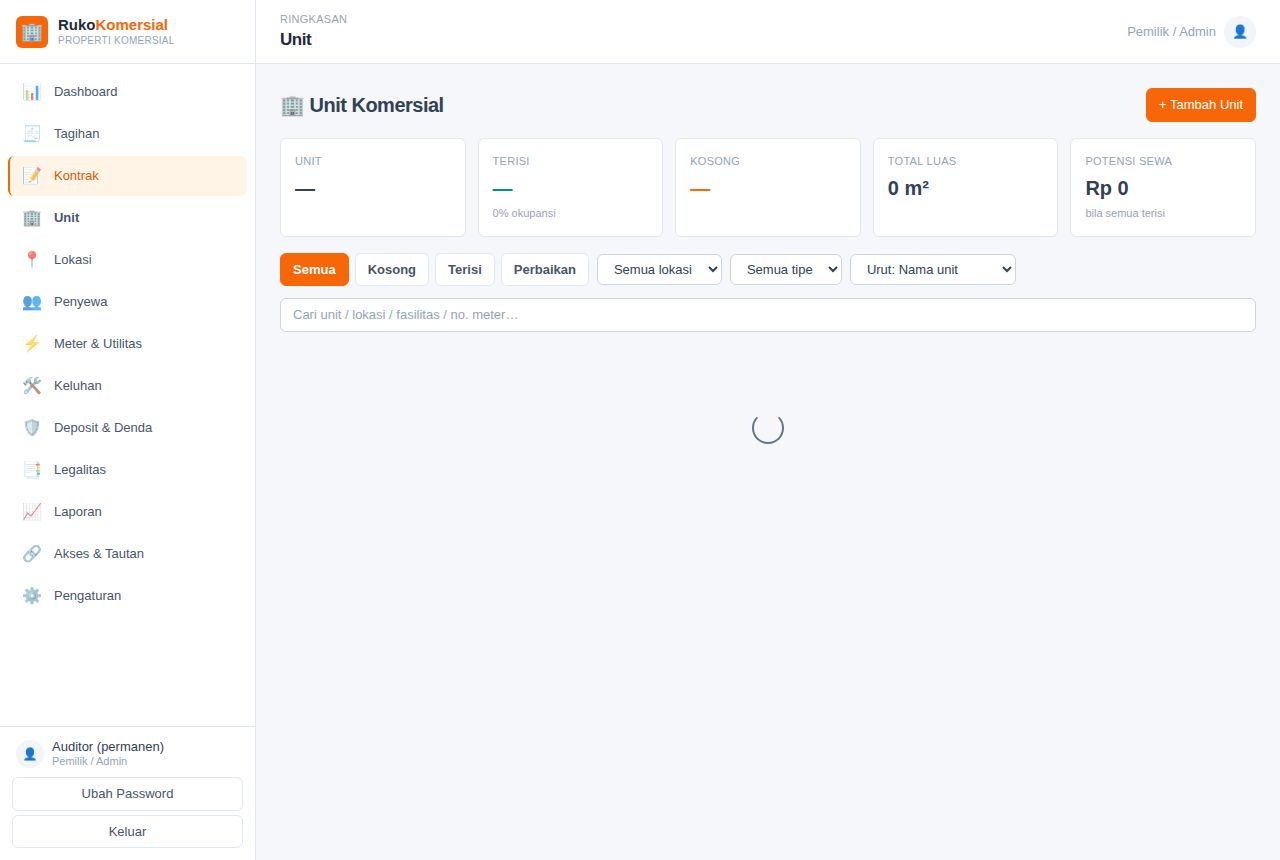Viewport: 1280px width, 860px height.
Task: Open the Semua lokasi dropdown
Action: coord(659,269)
